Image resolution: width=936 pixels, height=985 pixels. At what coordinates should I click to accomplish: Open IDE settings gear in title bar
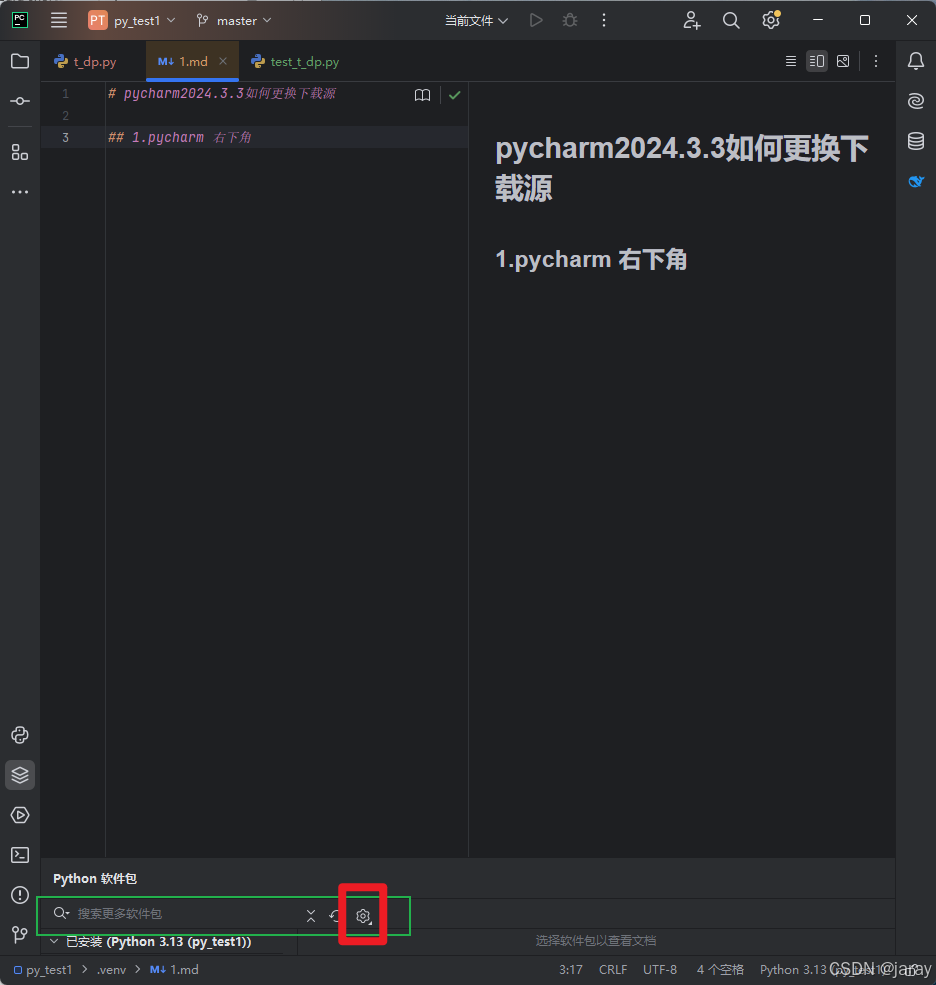pos(771,20)
